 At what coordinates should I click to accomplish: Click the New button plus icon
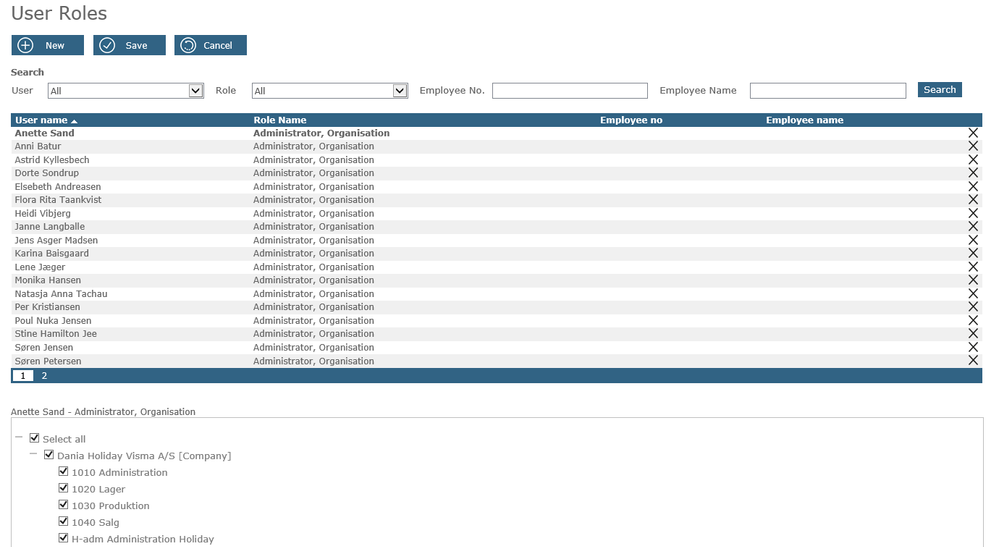(25, 45)
